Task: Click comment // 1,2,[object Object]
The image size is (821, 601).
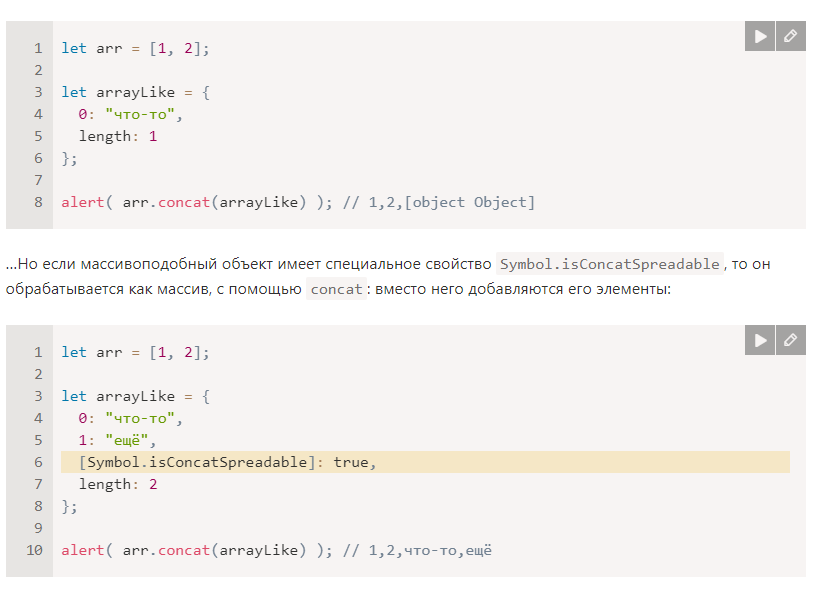Action: (x=439, y=203)
